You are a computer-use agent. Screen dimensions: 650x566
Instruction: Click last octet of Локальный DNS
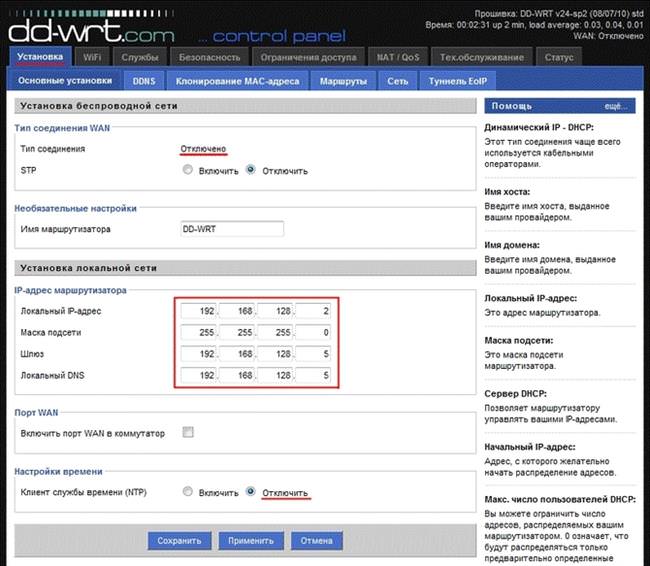pos(313,375)
